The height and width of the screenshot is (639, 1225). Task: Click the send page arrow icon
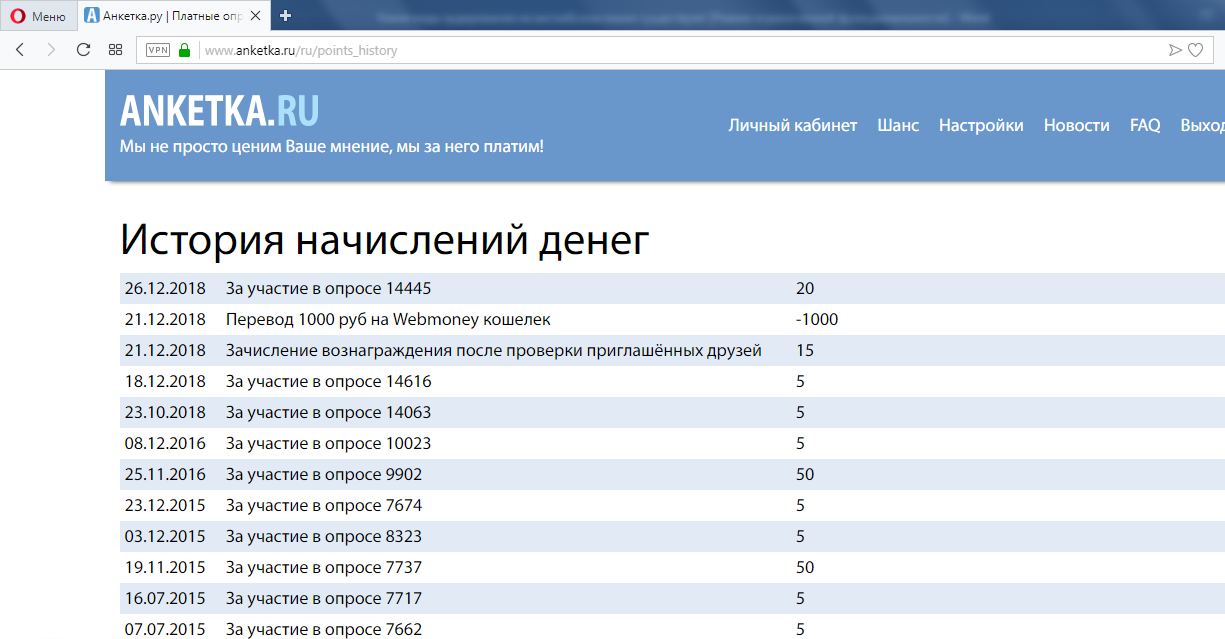1175,50
